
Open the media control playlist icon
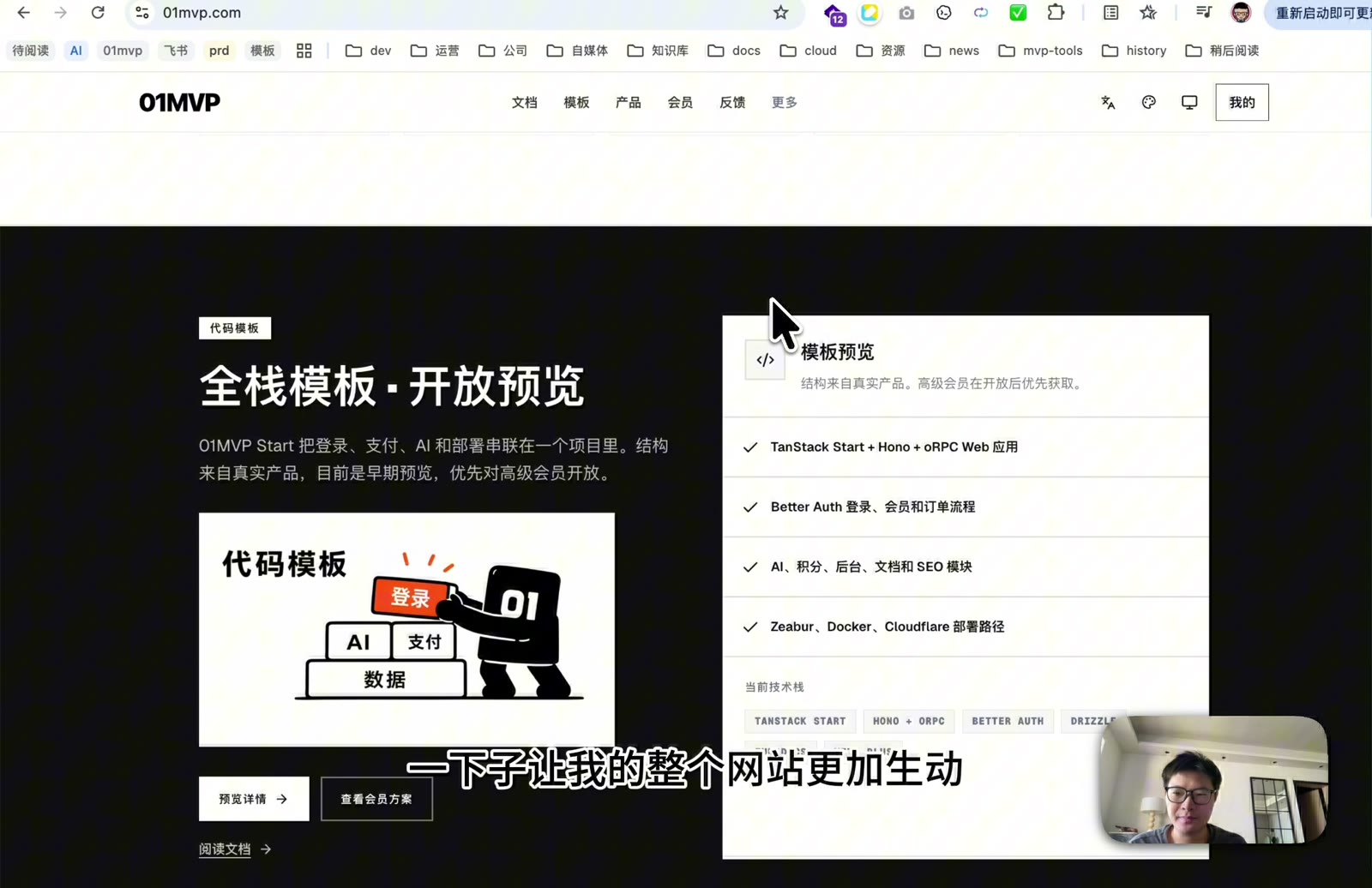tap(1204, 13)
